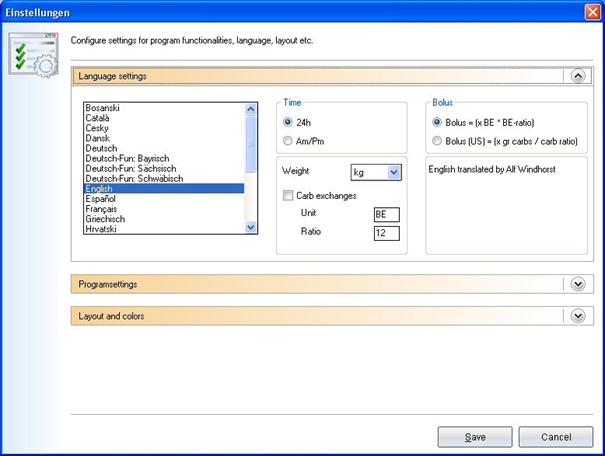Image resolution: width=605 pixels, height=456 pixels.
Task: Open the Weight unit dropdown
Action: click(x=393, y=172)
